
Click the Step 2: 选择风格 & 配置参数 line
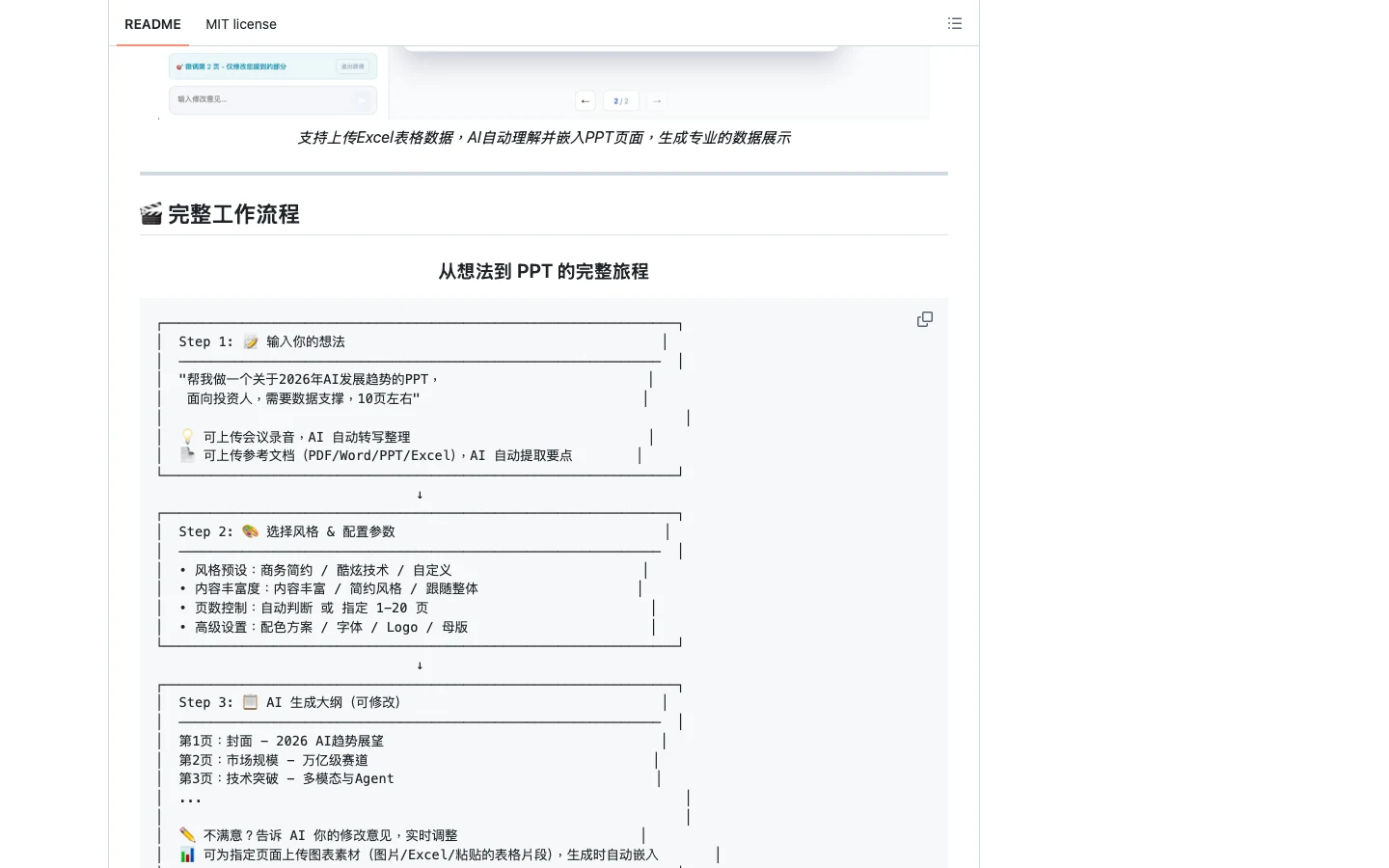point(286,531)
